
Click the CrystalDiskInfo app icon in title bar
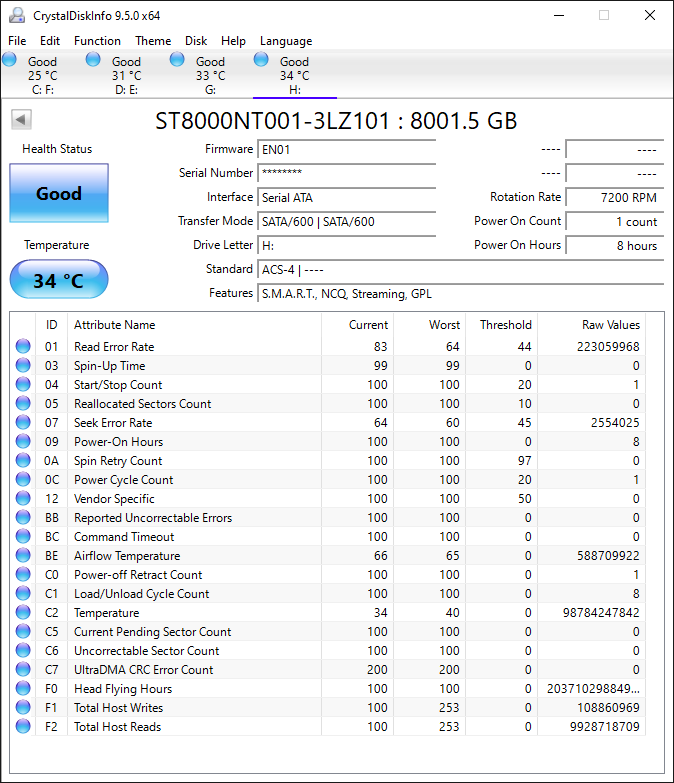(x=17, y=15)
